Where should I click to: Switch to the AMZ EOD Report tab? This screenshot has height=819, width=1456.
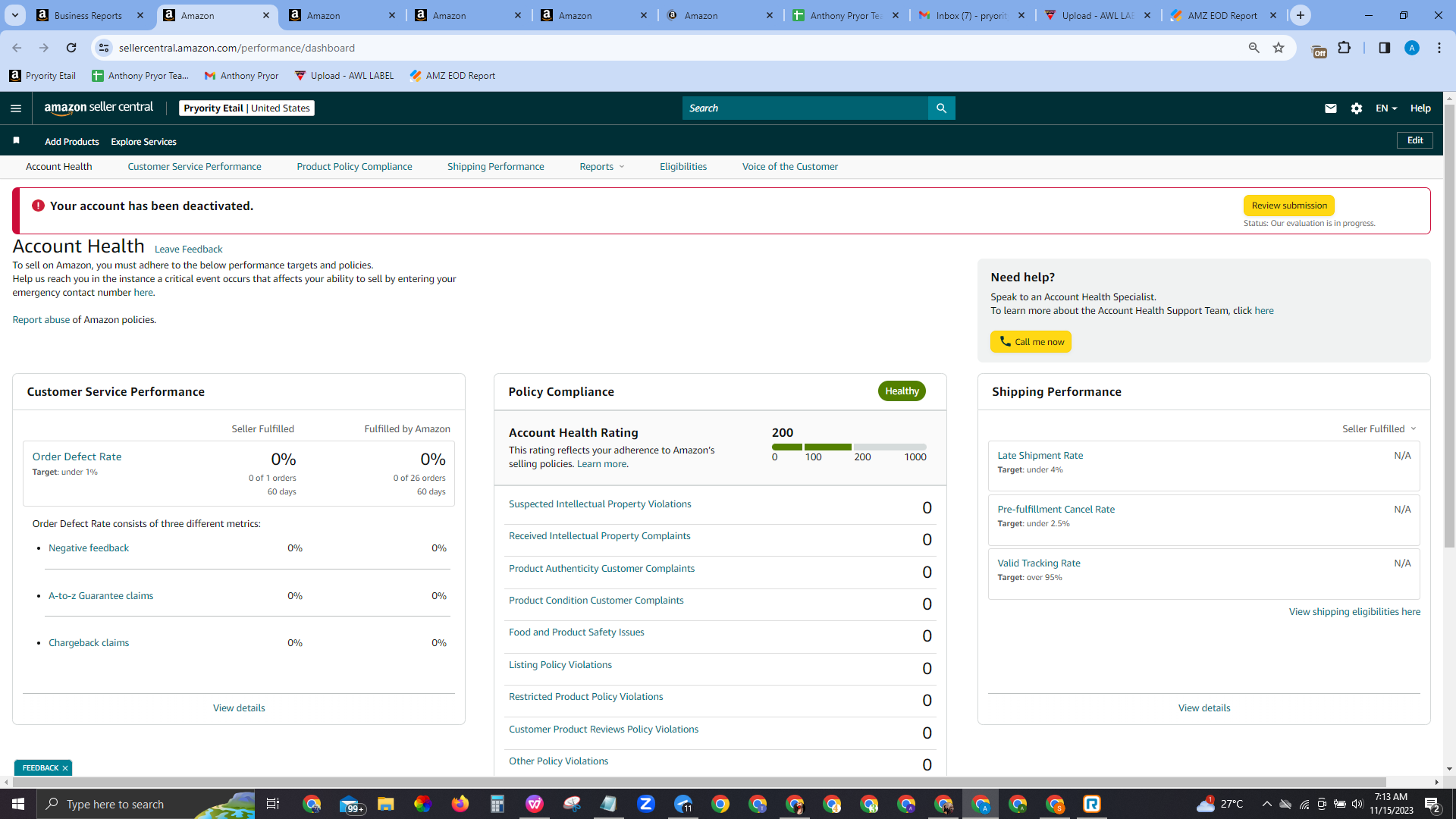click(x=1224, y=15)
